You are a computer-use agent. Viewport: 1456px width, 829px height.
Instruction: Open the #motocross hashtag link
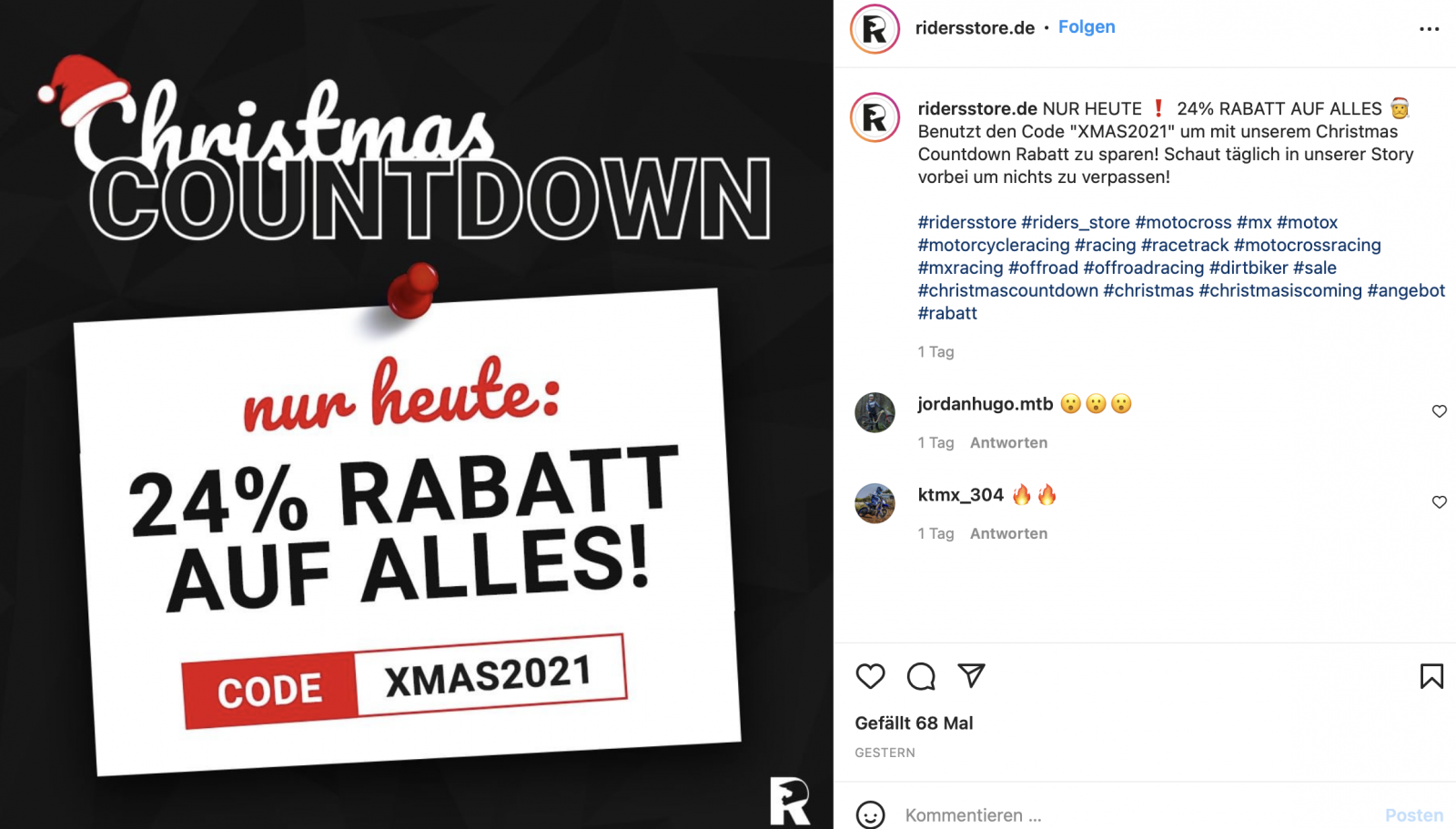tap(1183, 222)
